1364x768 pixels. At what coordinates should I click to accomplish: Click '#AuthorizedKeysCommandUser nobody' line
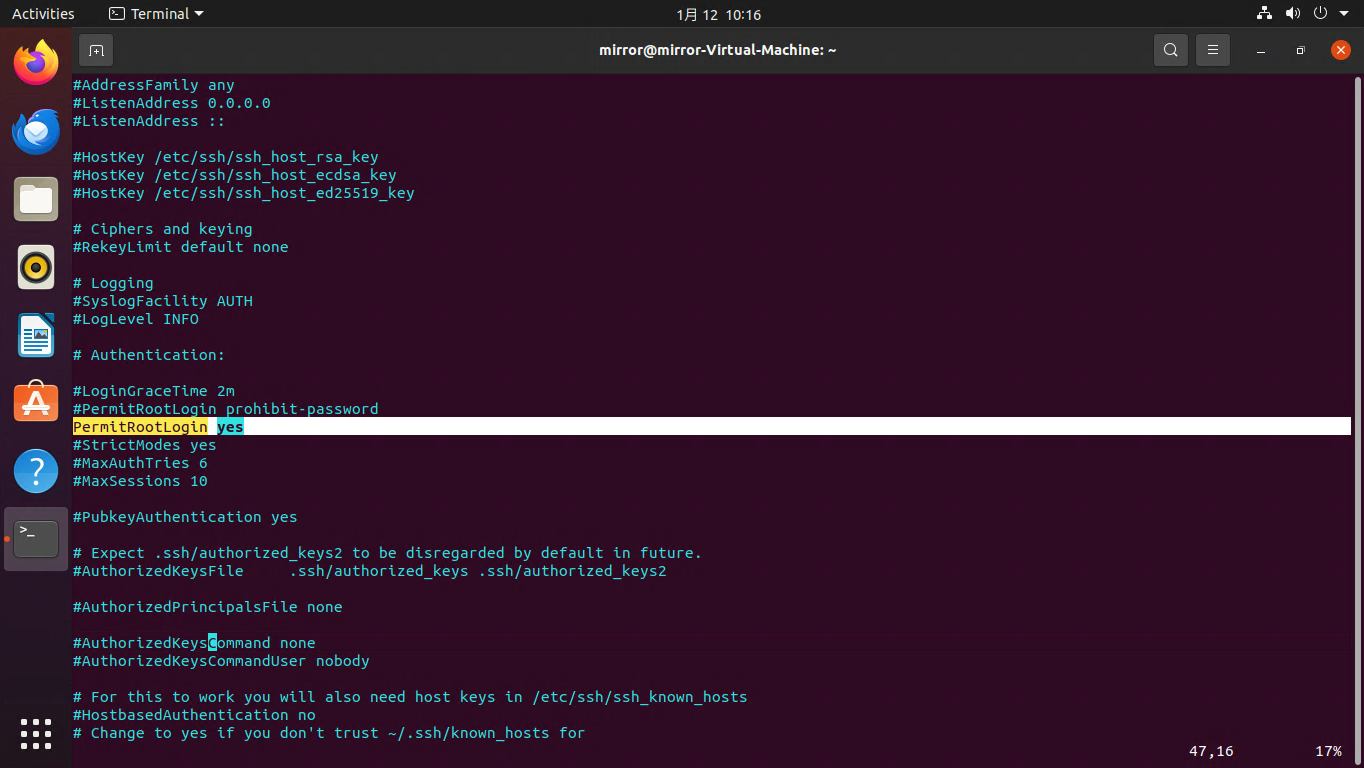click(221, 661)
